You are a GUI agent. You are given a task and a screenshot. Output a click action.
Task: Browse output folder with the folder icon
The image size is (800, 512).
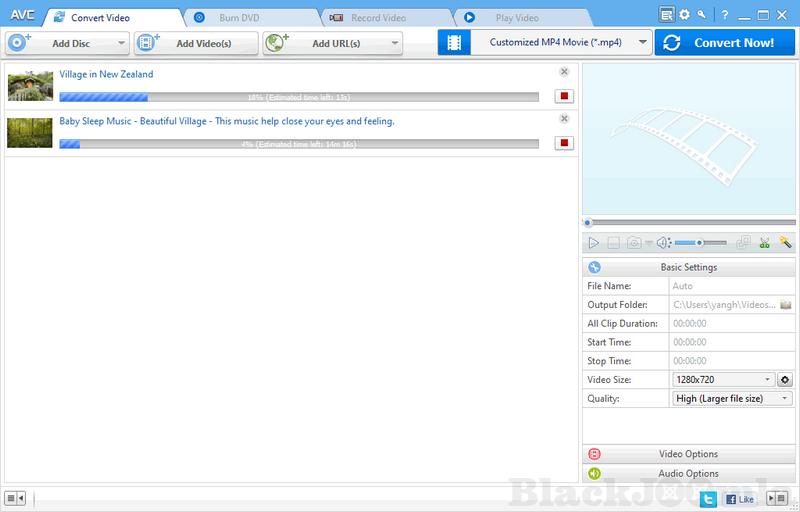(787, 304)
